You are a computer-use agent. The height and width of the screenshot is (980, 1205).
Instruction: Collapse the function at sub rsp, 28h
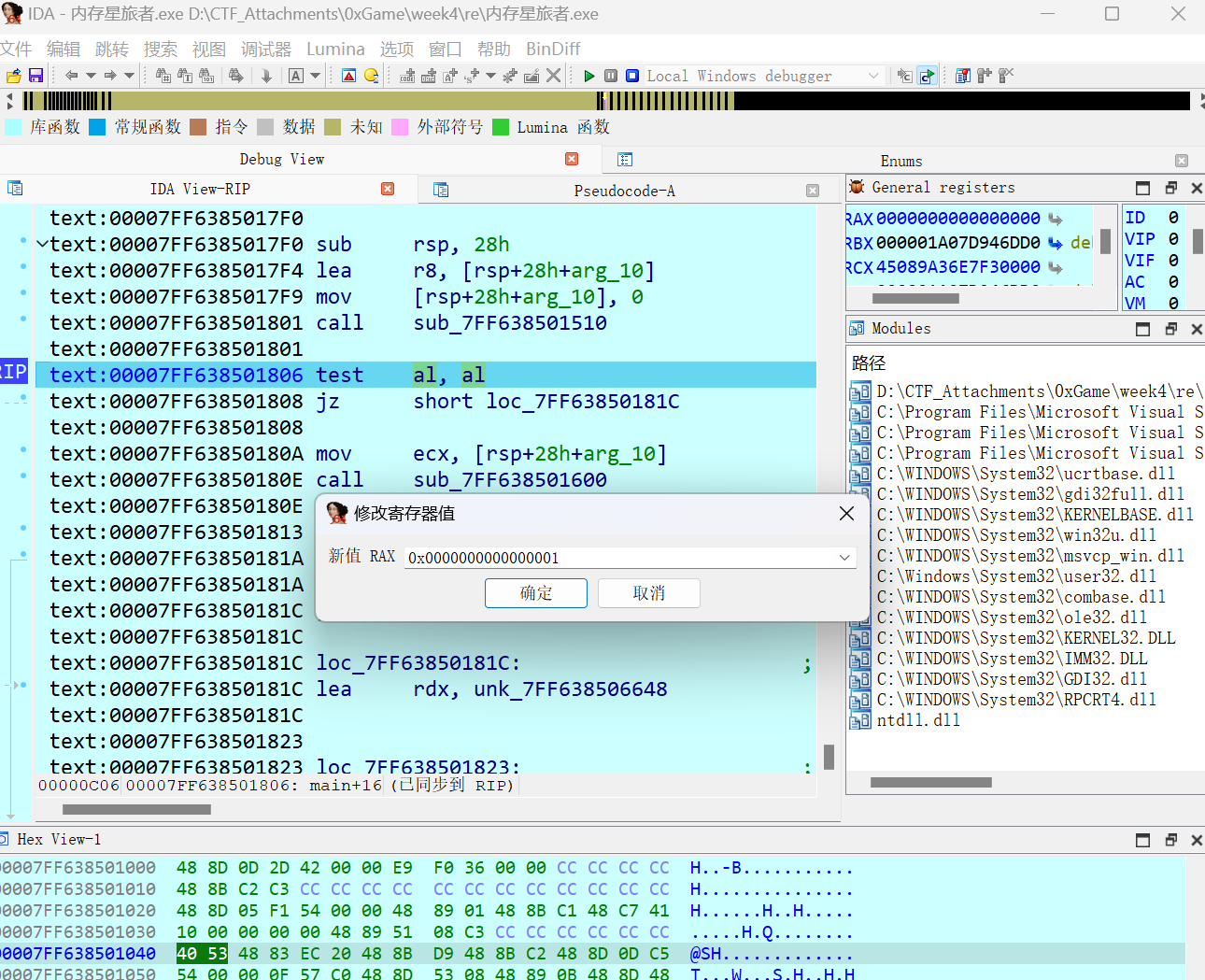point(42,245)
